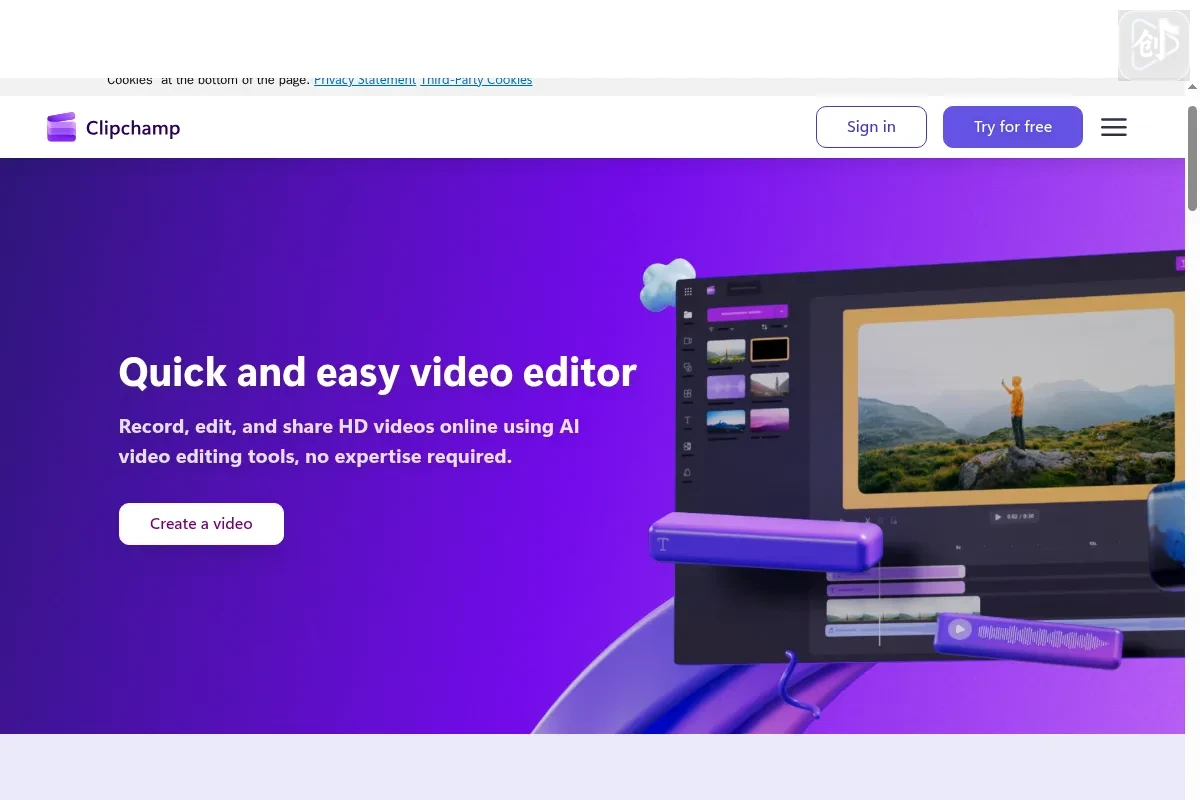Screen dimensions: 1200x800
Task: Select the folder media icon in the editor sidebar
Action: tap(688, 315)
